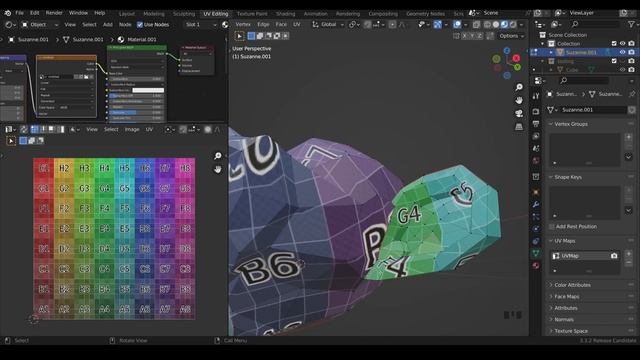
Task: Open the Tool properties tab (wrench and screwdriver)
Action: [x=536, y=96]
